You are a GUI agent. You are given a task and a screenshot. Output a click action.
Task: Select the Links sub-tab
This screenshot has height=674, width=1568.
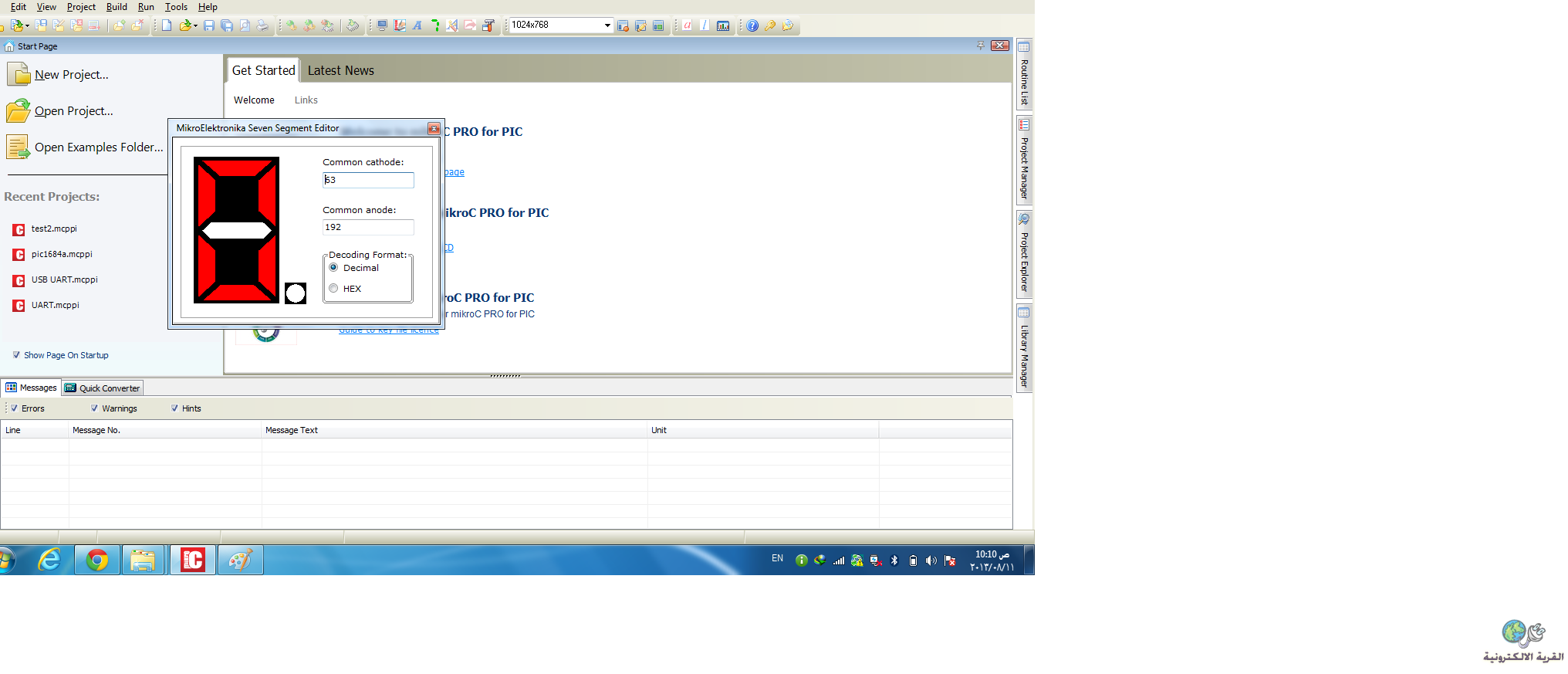tap(306, 100)
